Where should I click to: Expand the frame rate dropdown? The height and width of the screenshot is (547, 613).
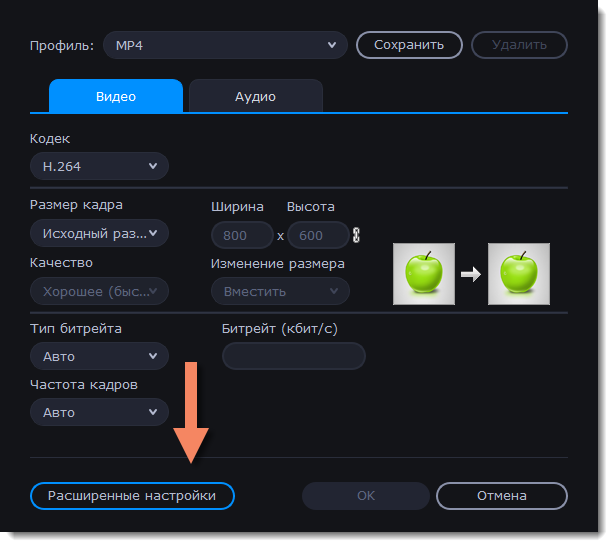pos(99,412)
